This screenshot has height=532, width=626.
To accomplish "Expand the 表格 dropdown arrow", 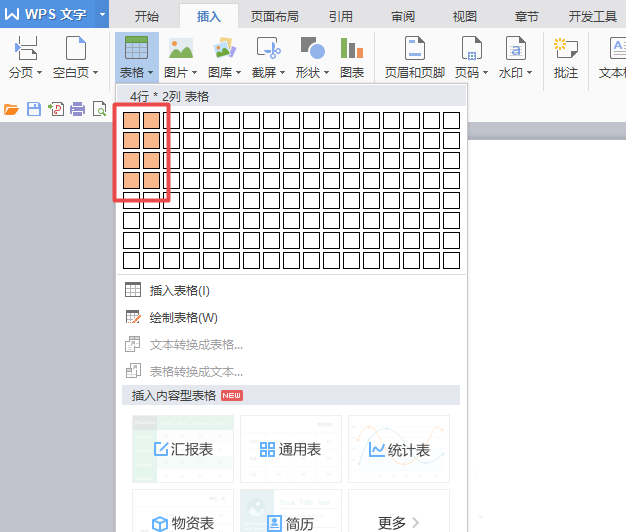I will pyautogui.click(x=151, y=73).
